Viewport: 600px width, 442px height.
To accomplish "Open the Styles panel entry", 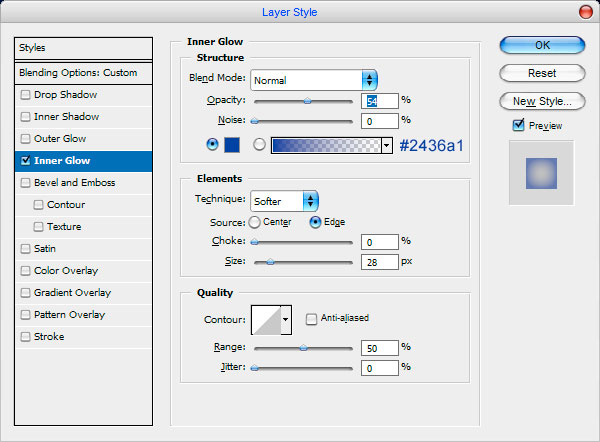I will [83, 48].
